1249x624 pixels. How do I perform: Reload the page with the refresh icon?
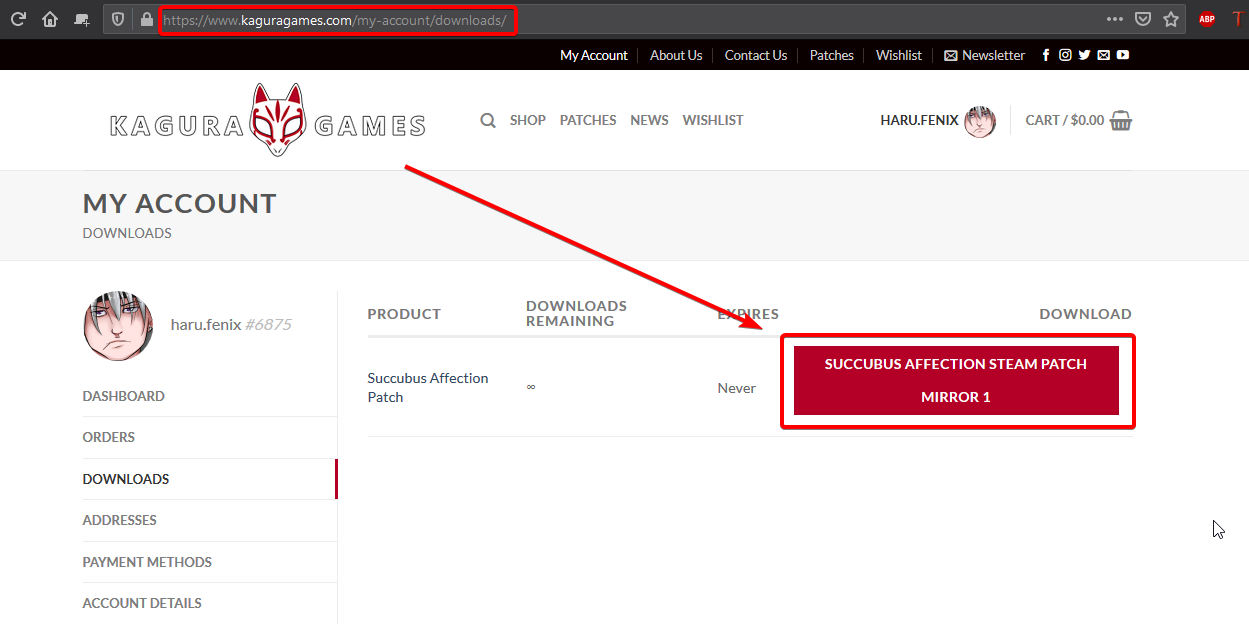pos(18,19)
